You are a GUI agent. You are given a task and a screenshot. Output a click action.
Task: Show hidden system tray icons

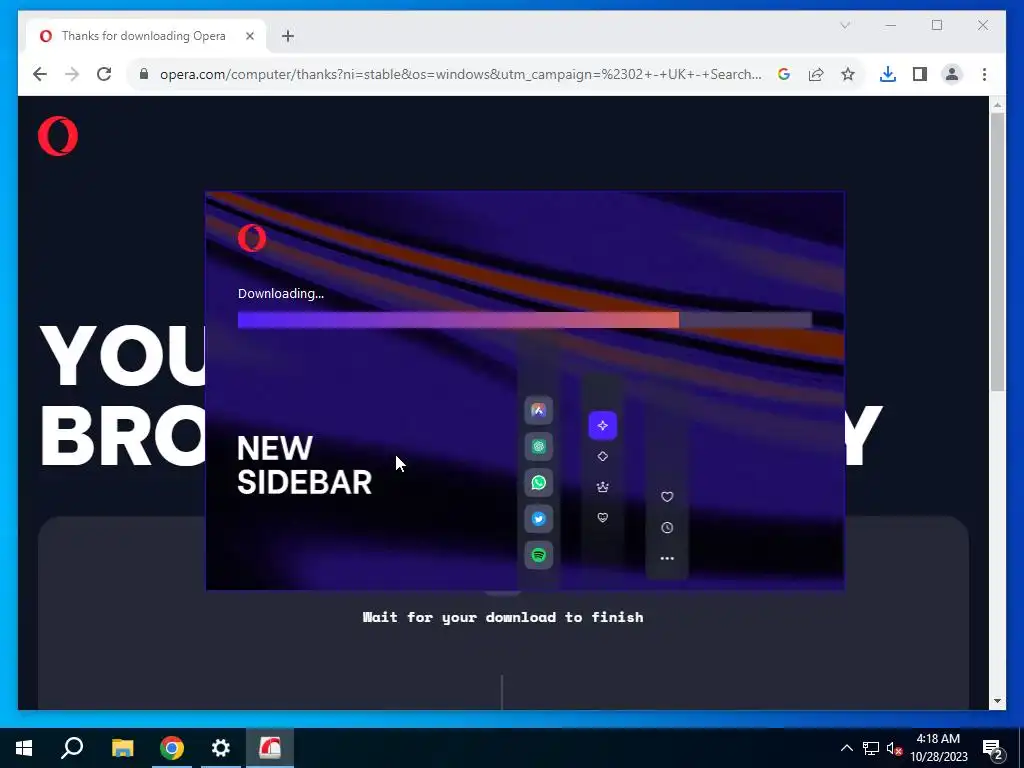click(x=846, y=748)
